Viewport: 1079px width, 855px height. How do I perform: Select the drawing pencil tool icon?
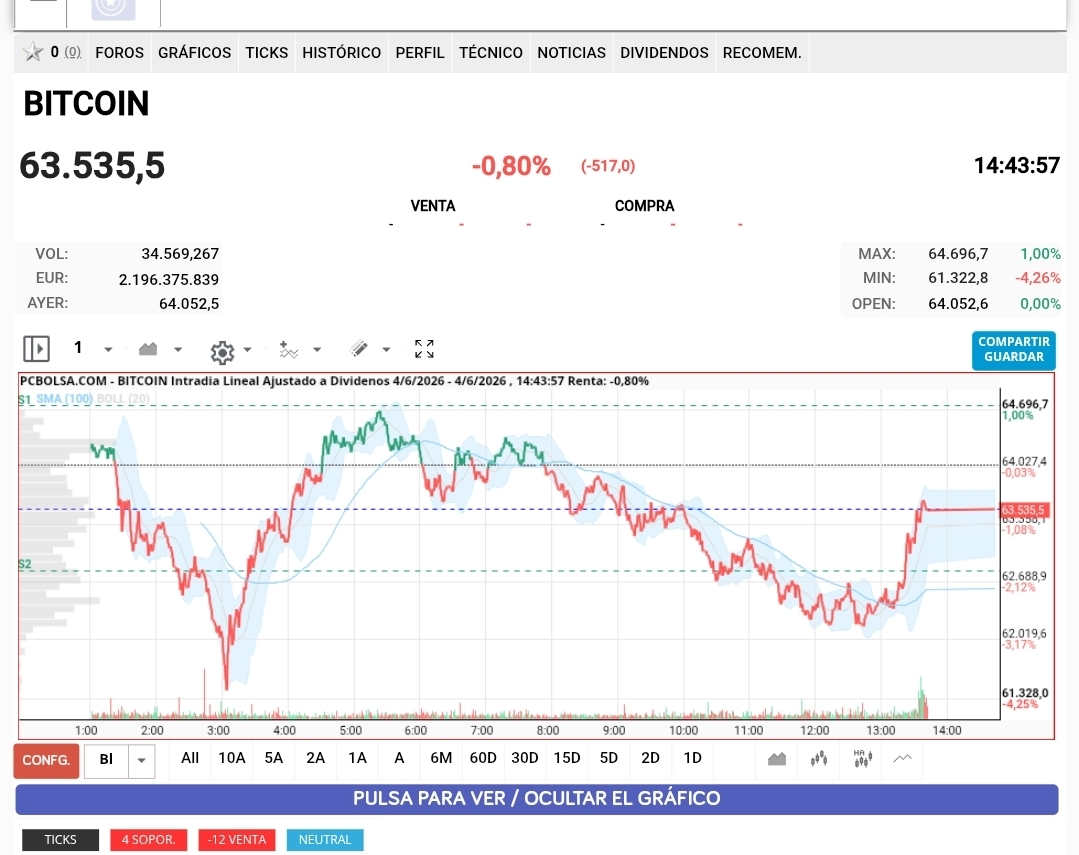point(359,349)
